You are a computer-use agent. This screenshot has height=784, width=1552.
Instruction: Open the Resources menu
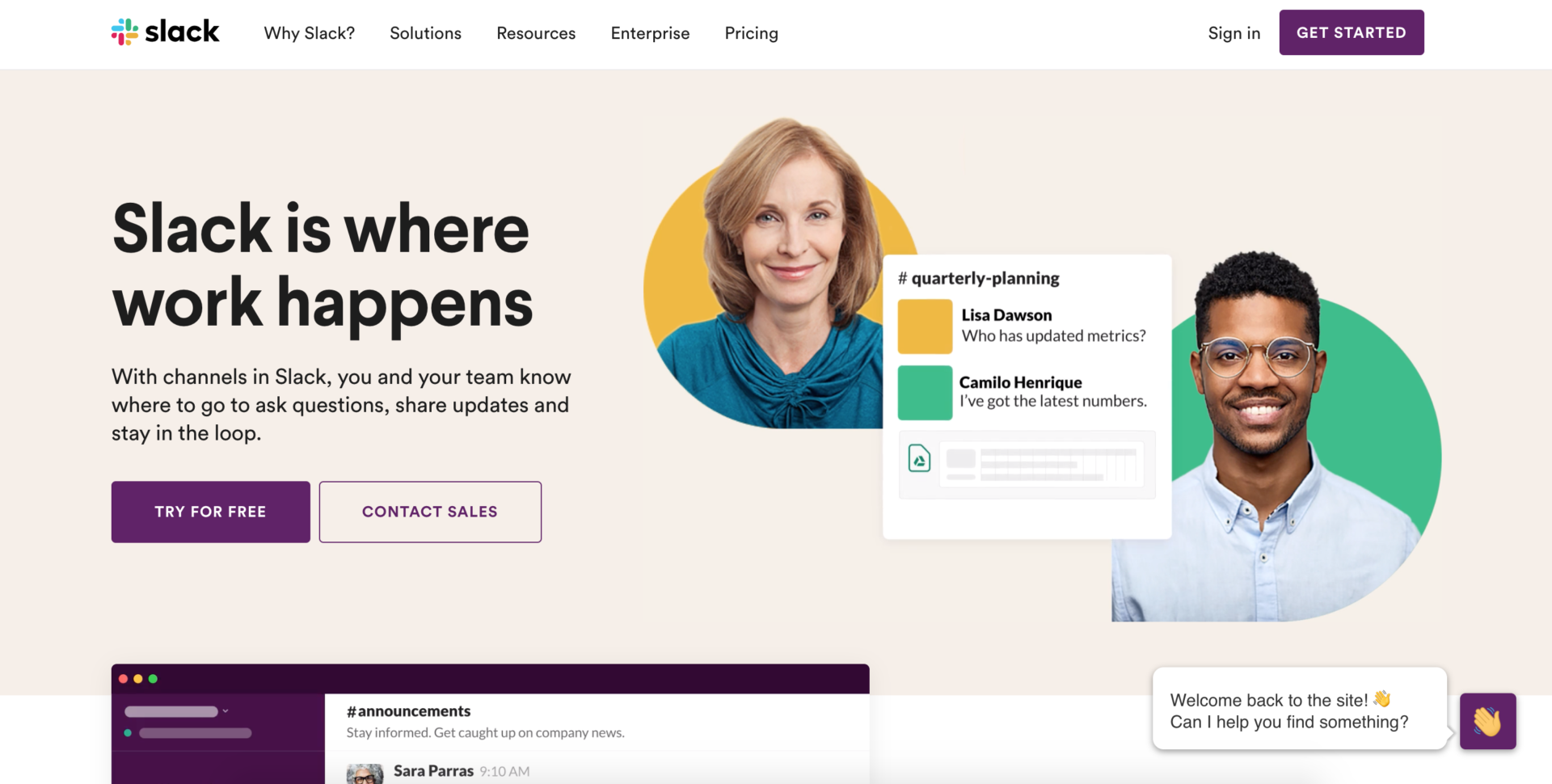click(x=536, y=33)
